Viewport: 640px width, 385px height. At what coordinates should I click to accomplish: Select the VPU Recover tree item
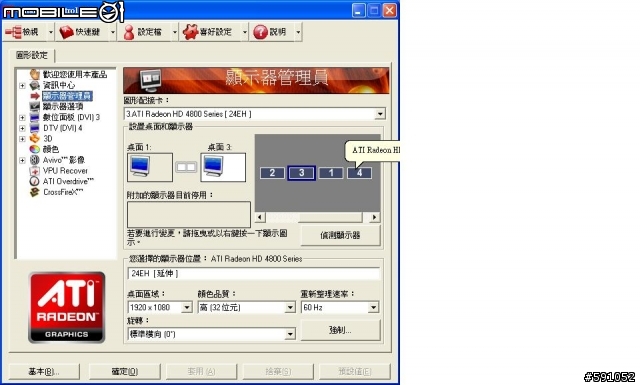click(65, 171)
